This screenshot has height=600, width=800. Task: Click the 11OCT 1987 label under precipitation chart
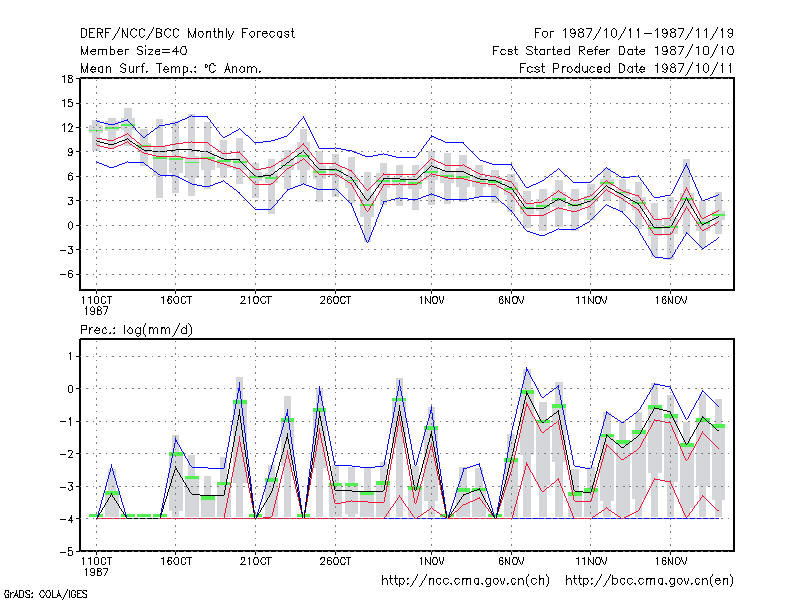(x=96, y=566)
